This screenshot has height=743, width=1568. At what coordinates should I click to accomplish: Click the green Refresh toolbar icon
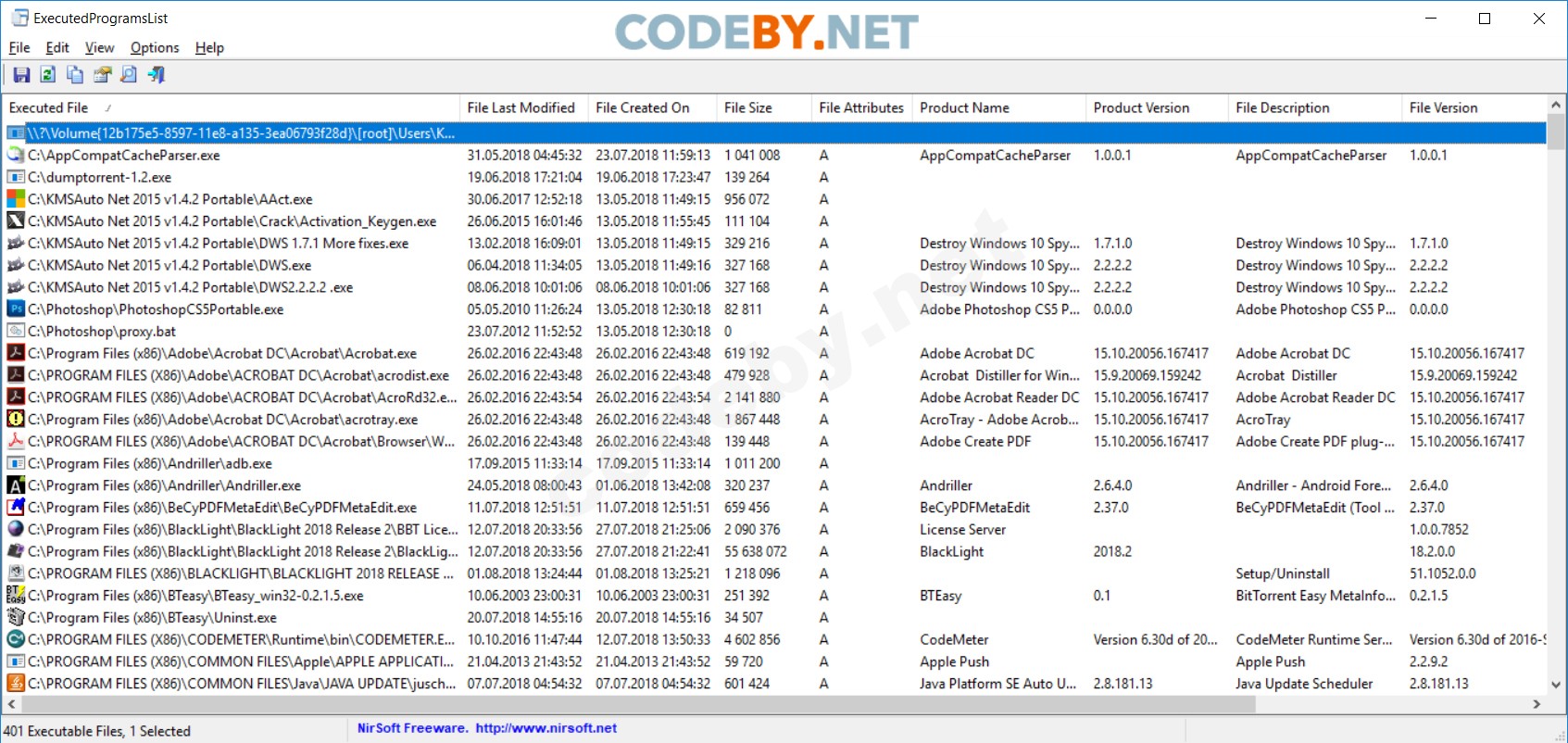click(48, 75)
